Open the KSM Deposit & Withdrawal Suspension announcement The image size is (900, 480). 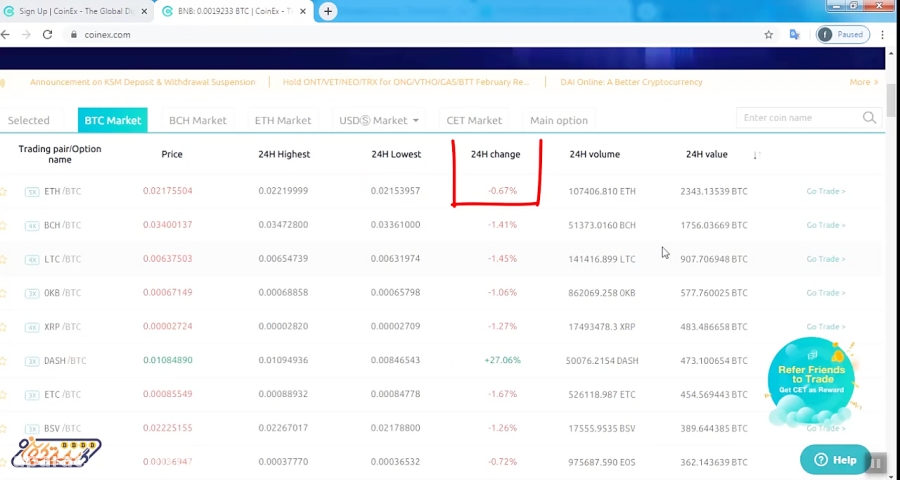142,82
